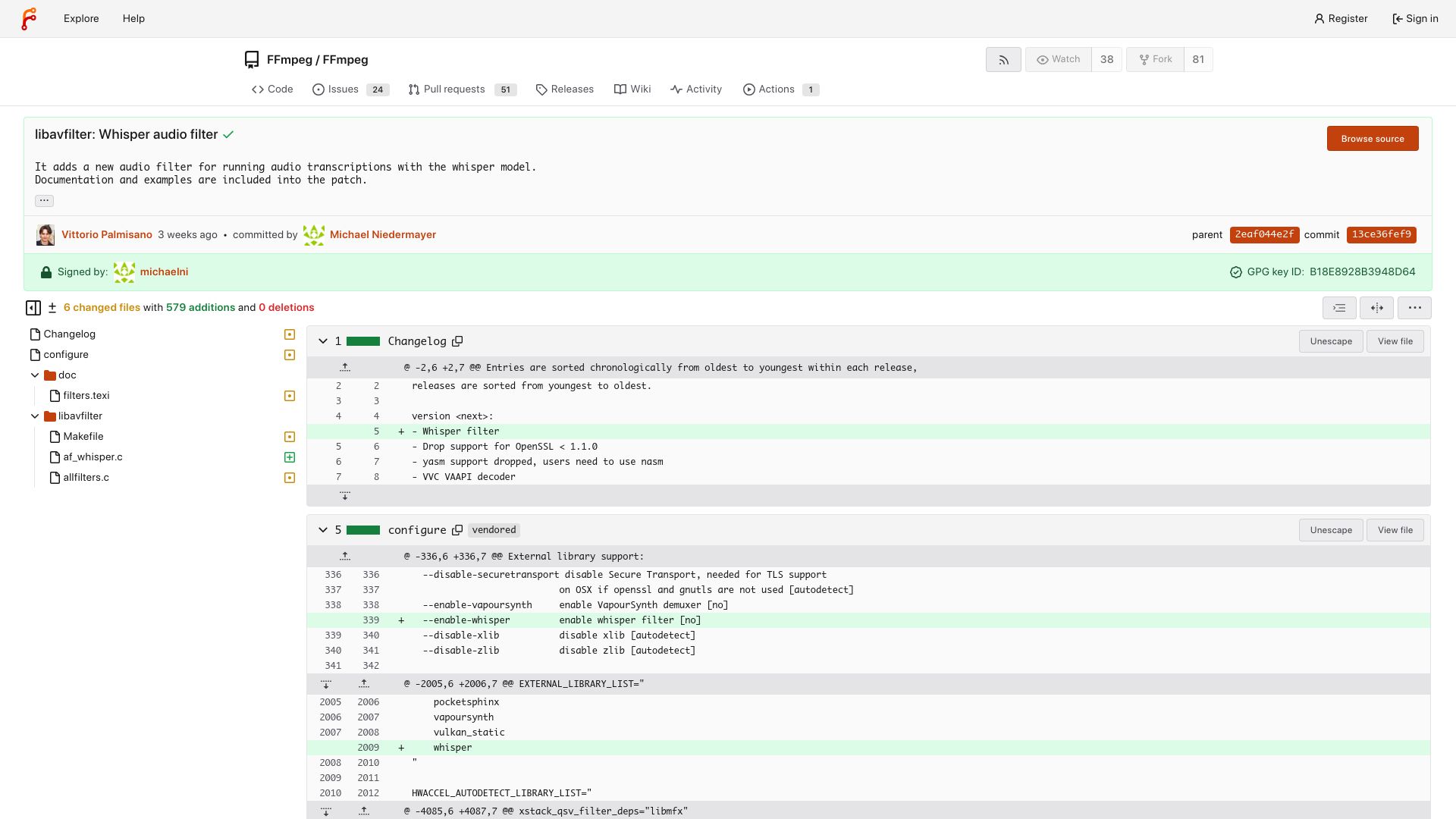The image size is (1456, 819).
Task: Expand down before EXTERNAL_LIBRARY_LIST hunk
Action: 326,684
